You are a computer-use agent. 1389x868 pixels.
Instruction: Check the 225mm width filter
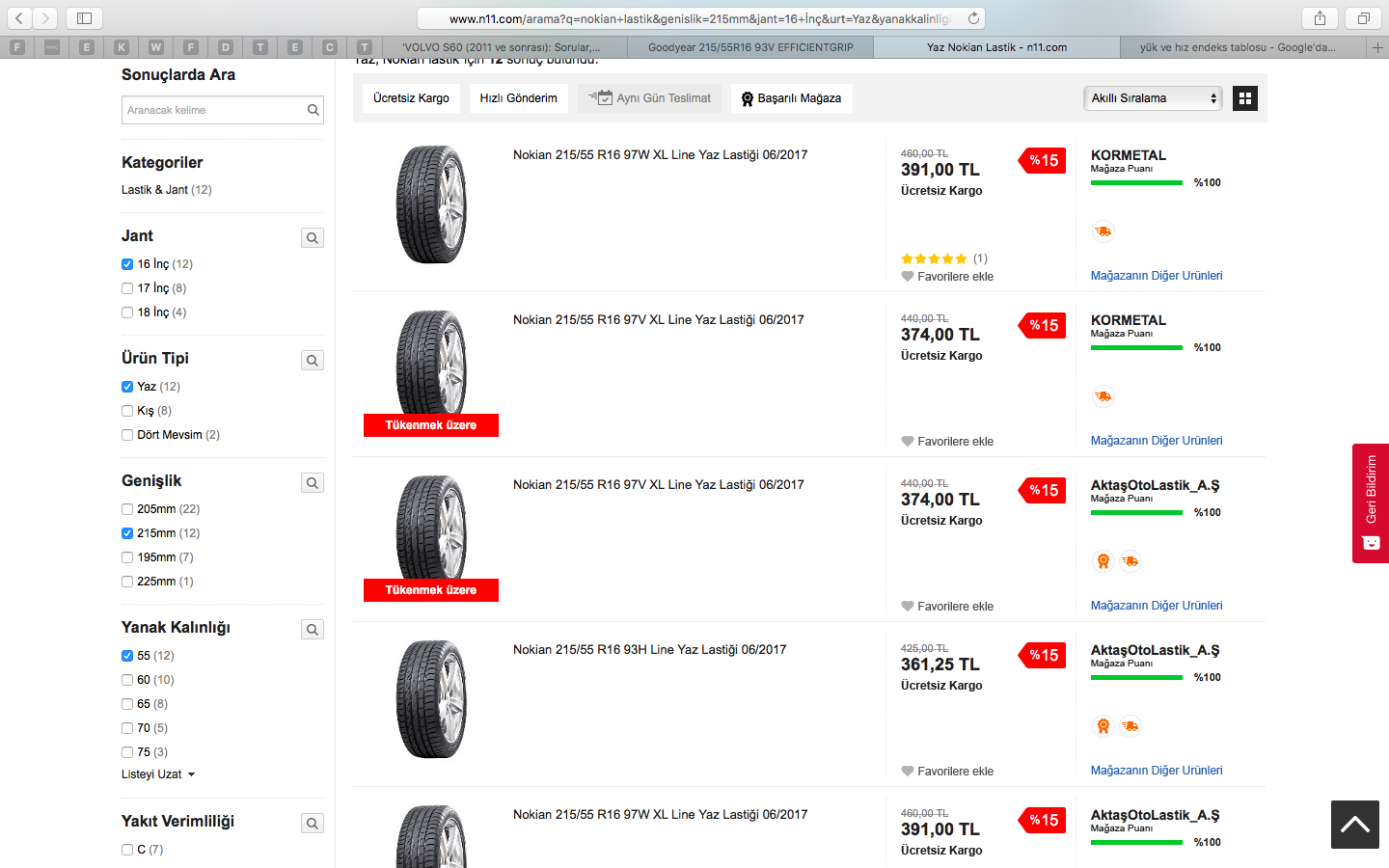tap(127, 582)
